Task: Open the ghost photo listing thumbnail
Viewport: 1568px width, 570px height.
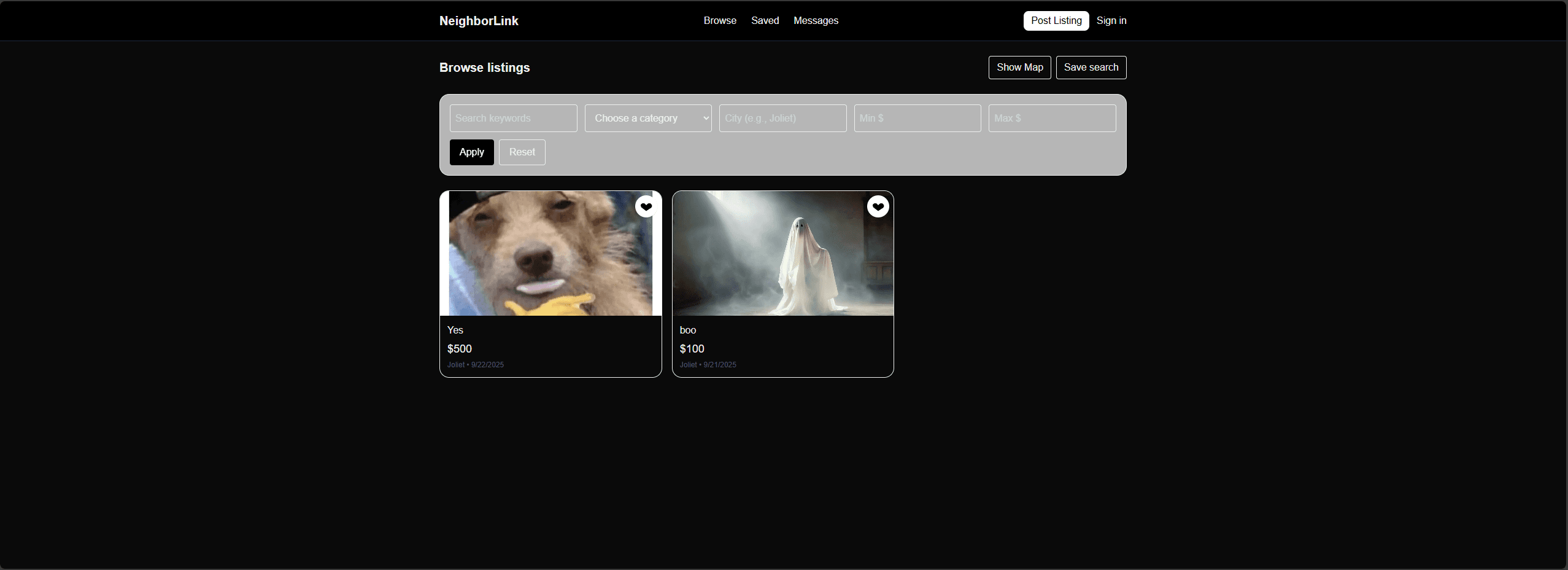Action: click(782, 254)
